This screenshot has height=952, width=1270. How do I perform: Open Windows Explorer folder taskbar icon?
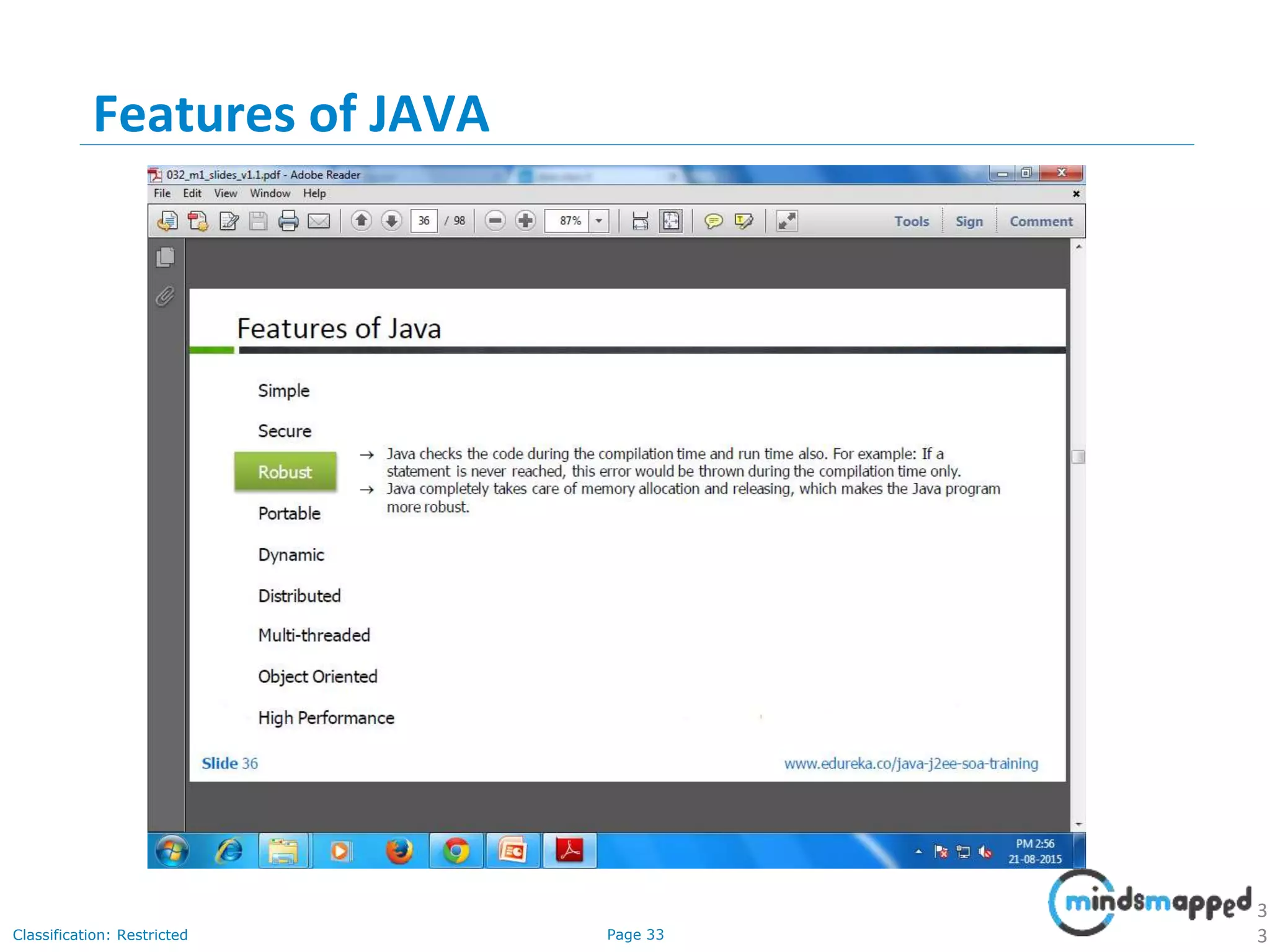point(284,851)
